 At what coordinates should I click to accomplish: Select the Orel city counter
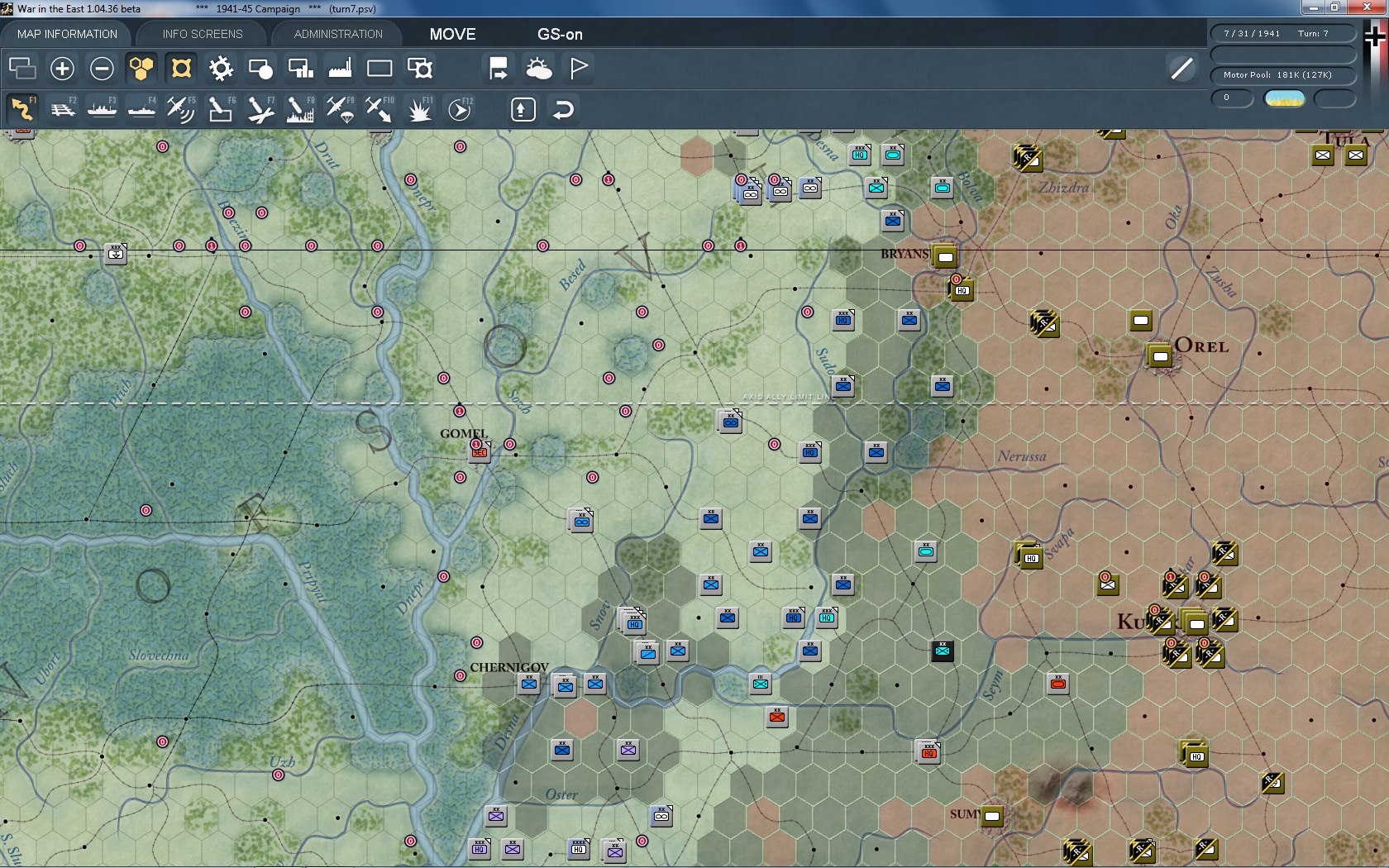pyautogui.click(x=1160, y=355)
